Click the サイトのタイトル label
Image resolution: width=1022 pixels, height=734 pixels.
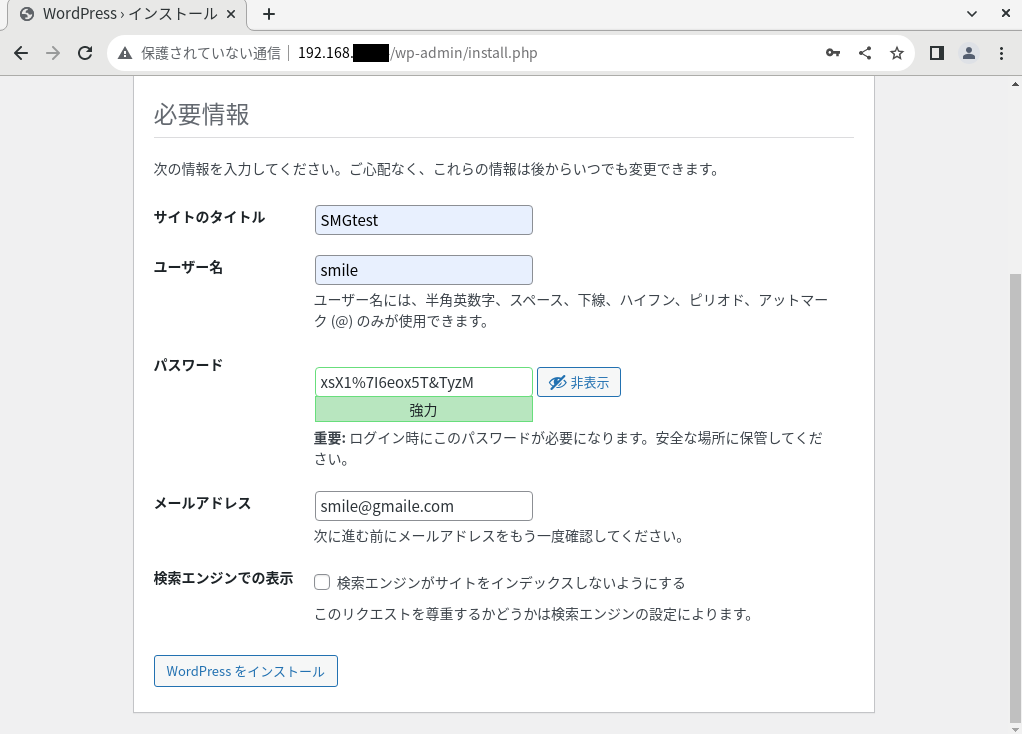click(209, 217)
